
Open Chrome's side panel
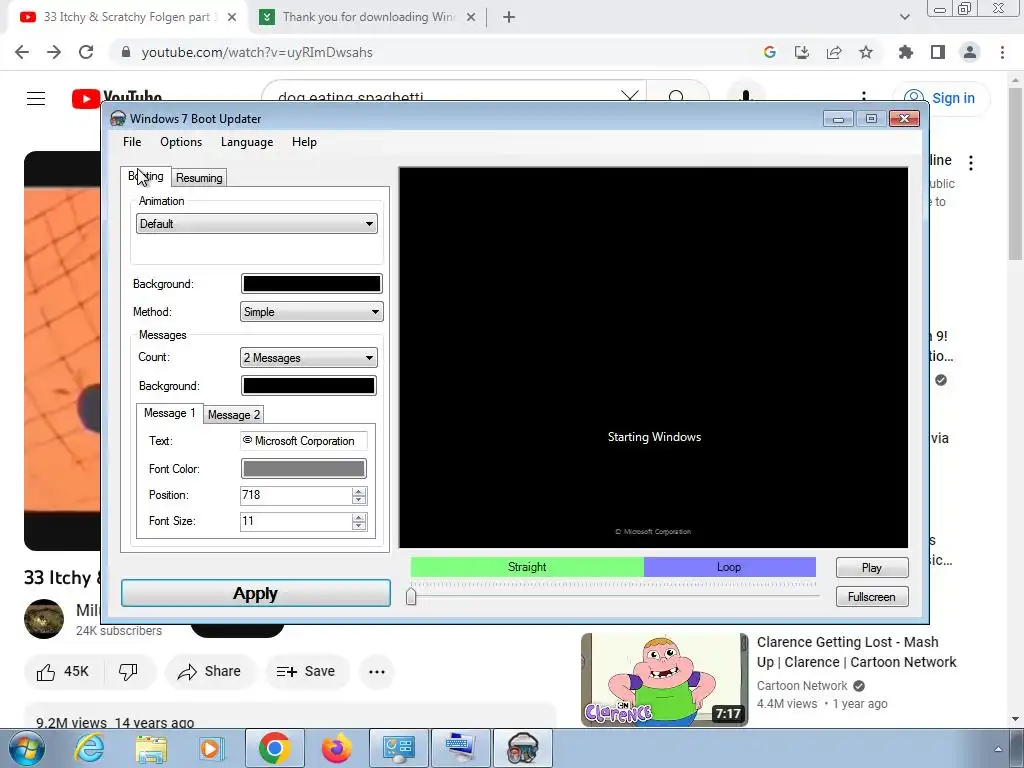click(938, 52)
